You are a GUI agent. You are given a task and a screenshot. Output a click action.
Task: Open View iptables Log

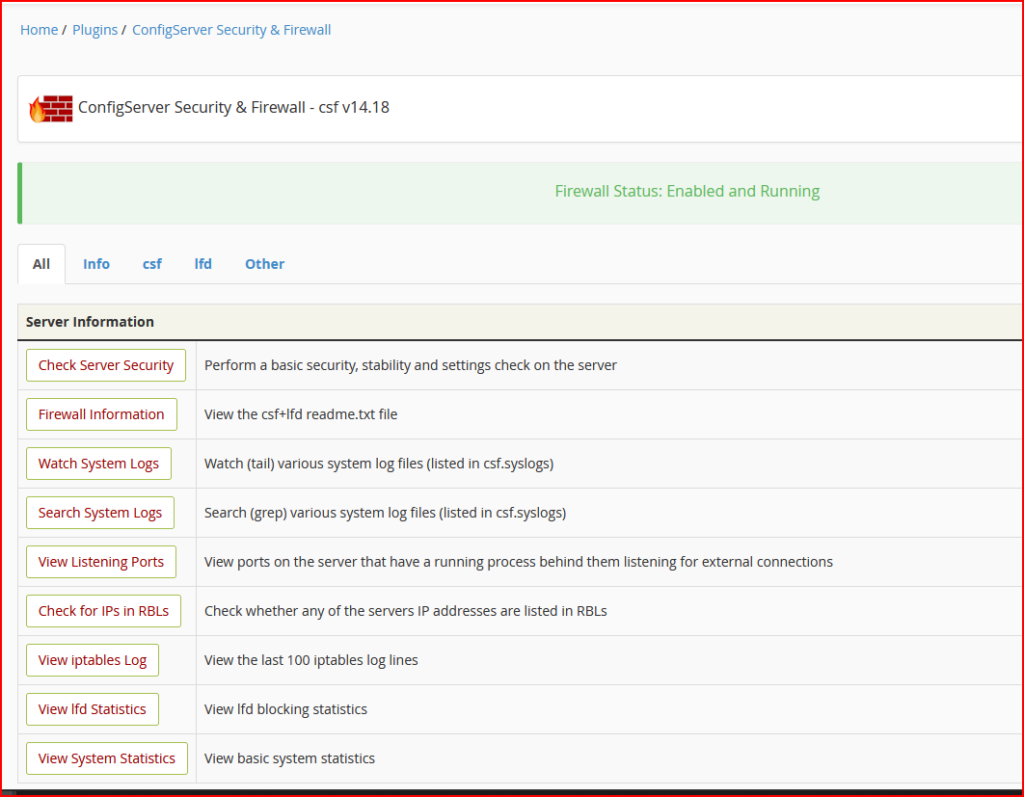92,660
